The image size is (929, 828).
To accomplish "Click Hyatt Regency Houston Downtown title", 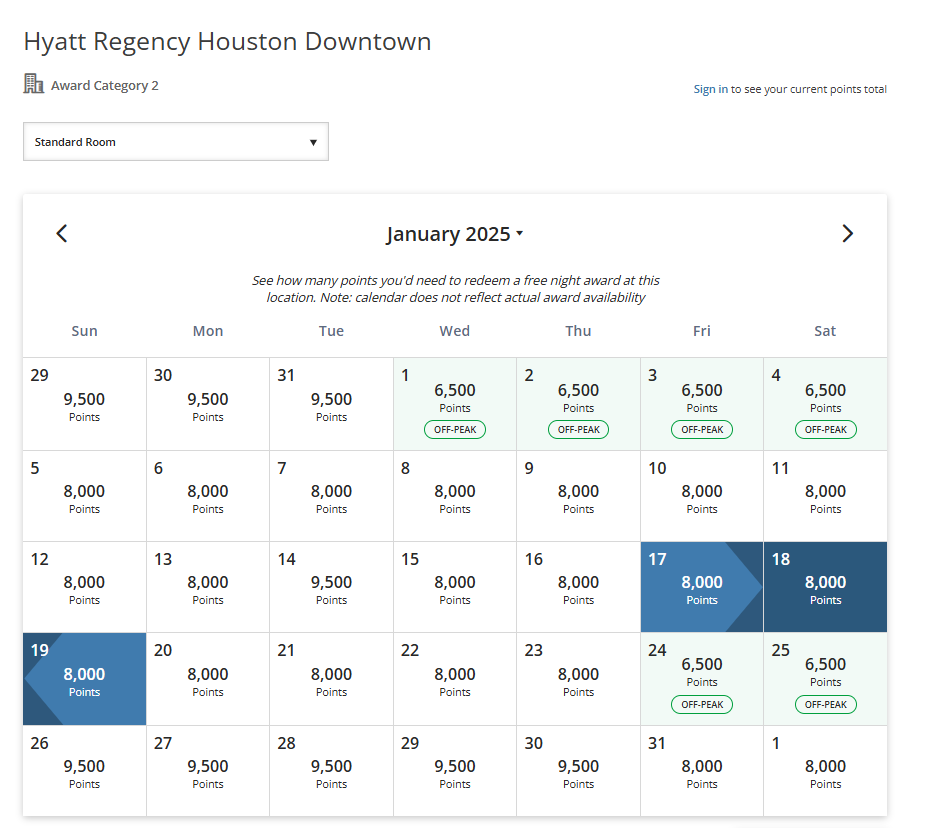I will [x=228, y=42].
